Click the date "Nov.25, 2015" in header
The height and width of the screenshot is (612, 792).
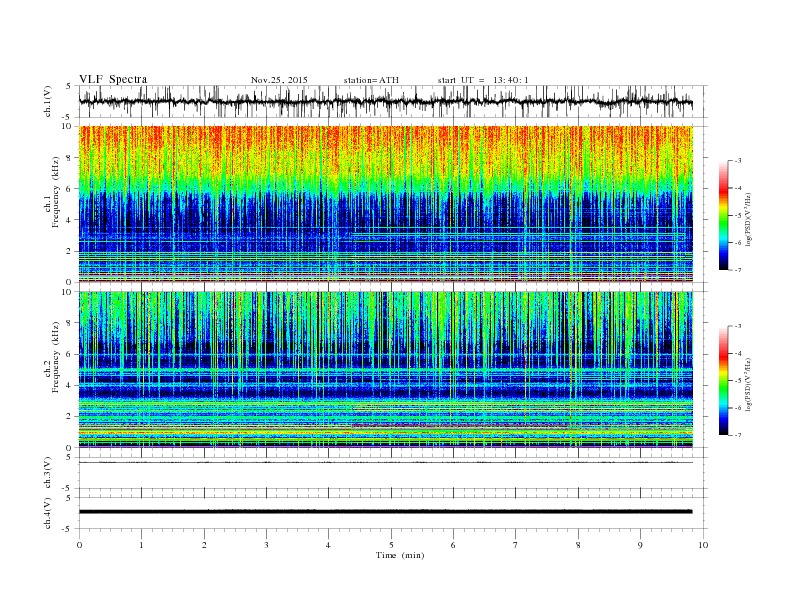tap(279, 80)
